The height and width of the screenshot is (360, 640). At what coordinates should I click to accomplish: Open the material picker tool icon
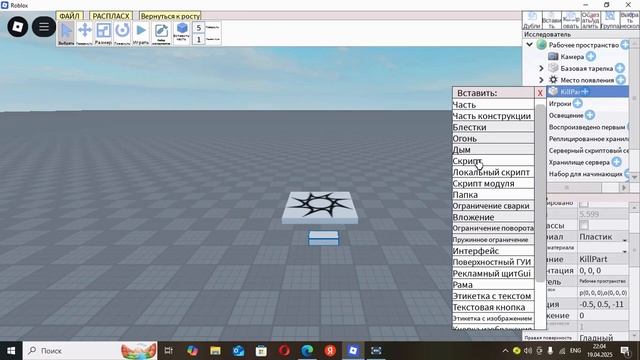click(161, 33)
